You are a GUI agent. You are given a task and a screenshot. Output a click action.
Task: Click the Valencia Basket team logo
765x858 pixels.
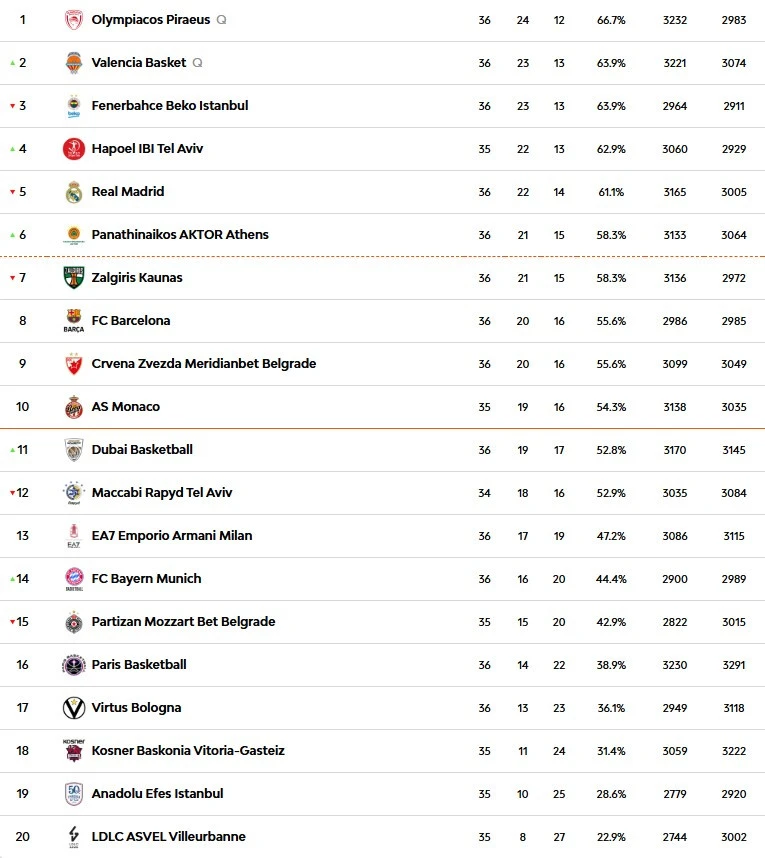tap(74, 63)
